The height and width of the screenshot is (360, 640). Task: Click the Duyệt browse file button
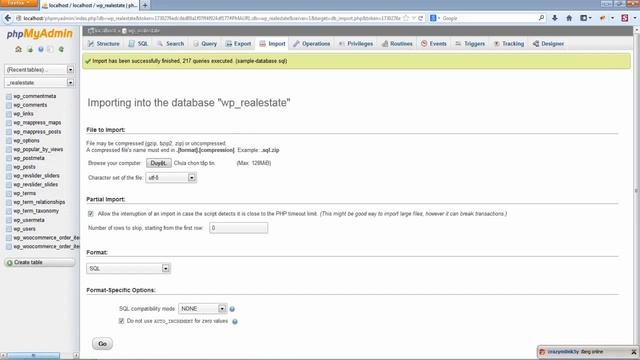coord(158,163)
